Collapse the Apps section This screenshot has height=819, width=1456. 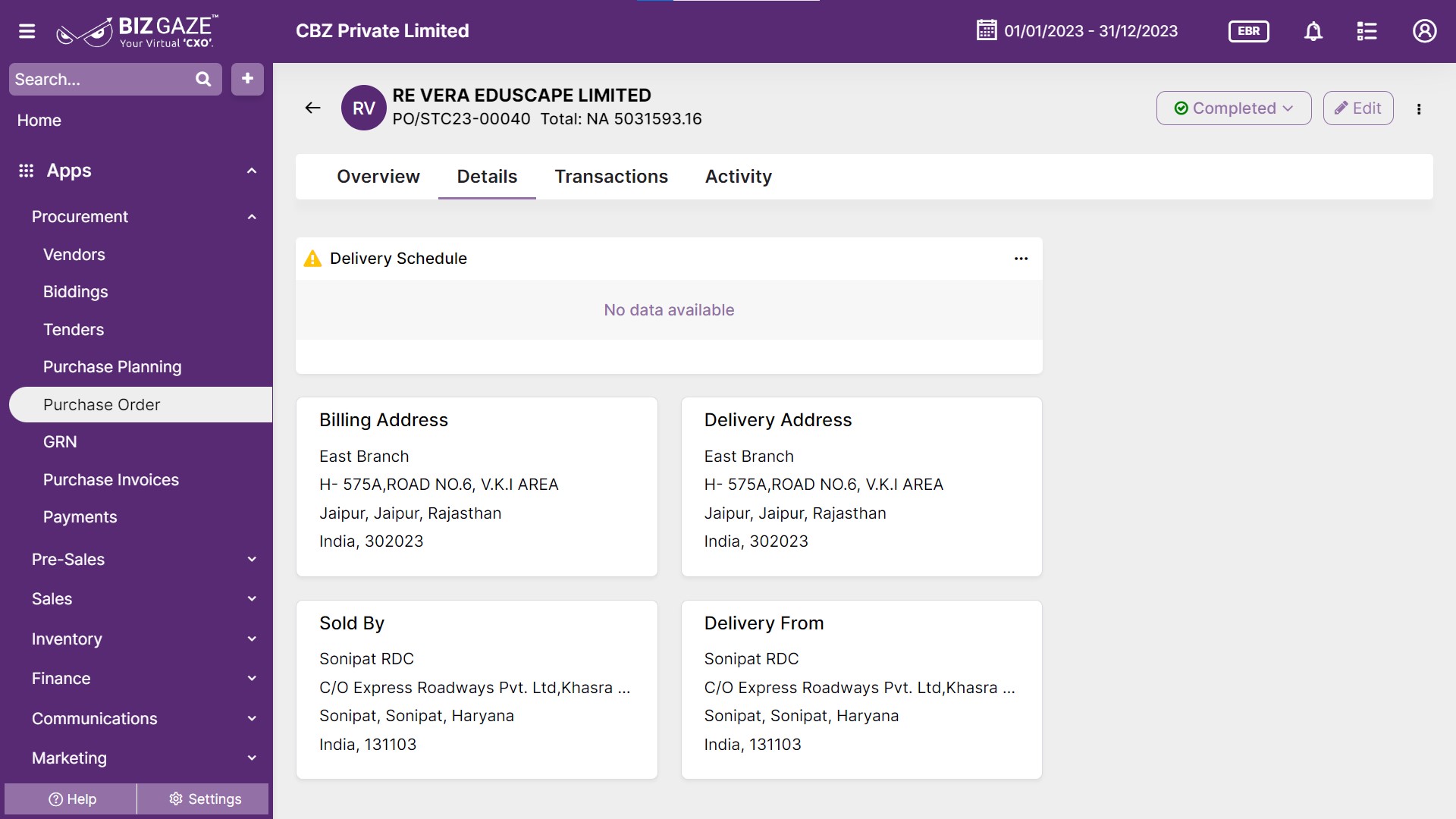pos(252,171)
